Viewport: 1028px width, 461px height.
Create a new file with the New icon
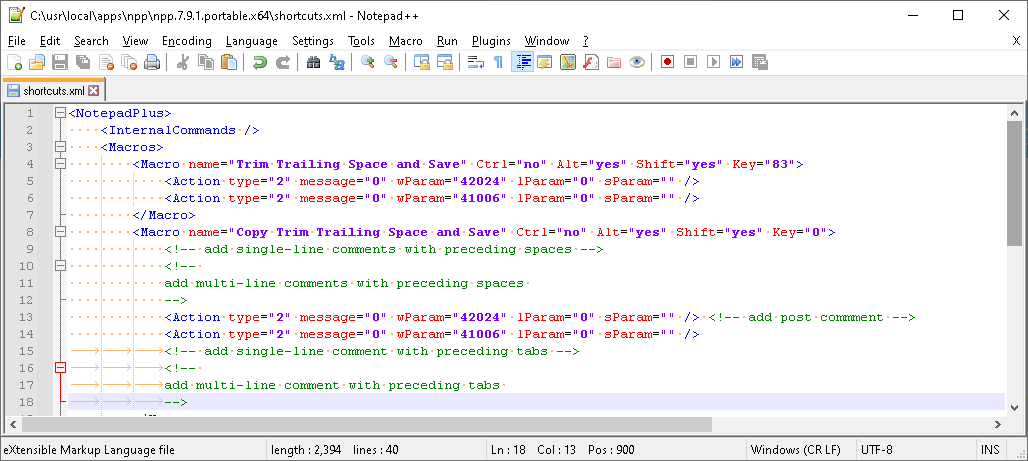tap(14, 62)
